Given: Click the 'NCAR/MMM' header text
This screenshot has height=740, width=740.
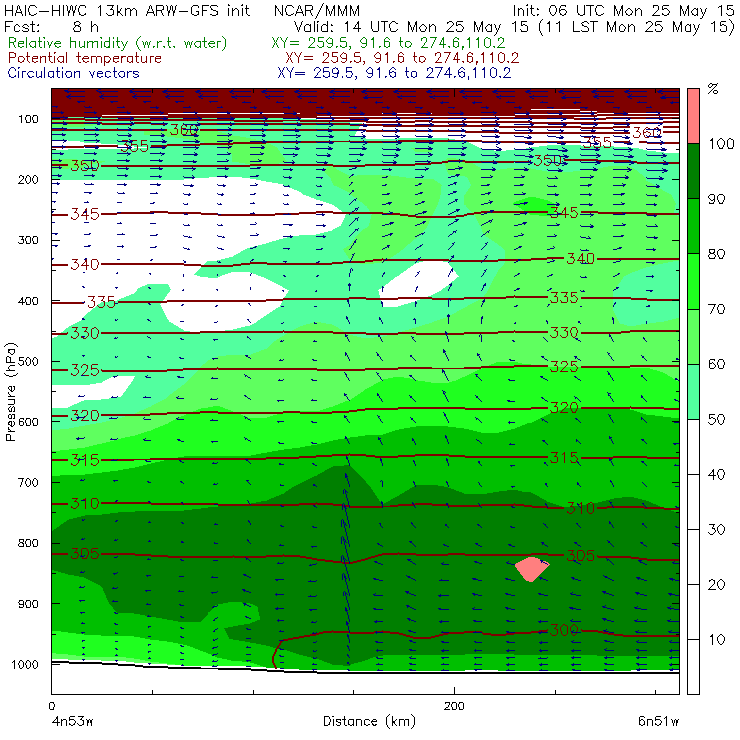Looking at the screenshot, I should (x=317, y=10).
